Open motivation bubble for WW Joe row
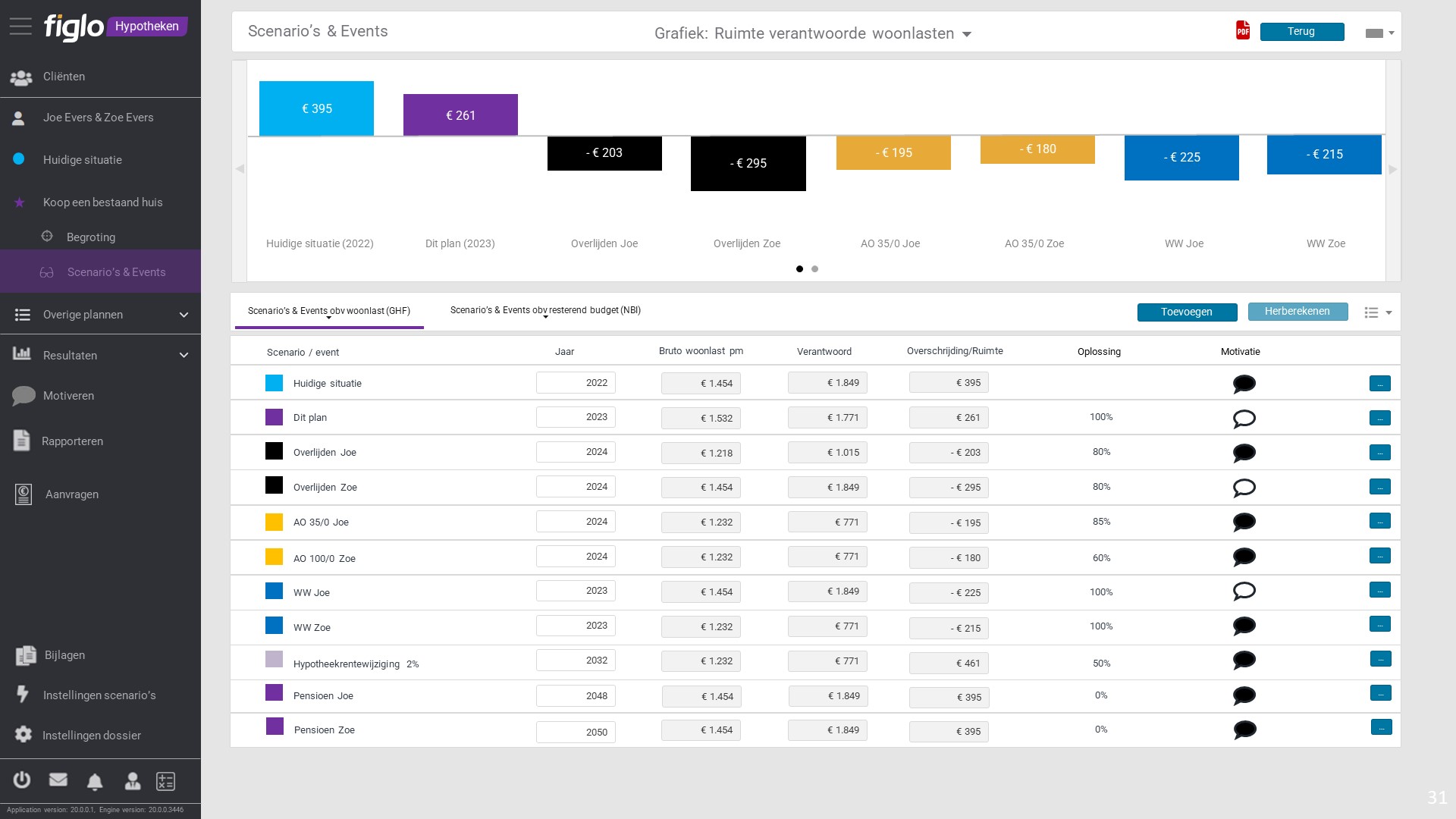This screenshot has width=1456, height=819. pyautogui.click(x=1244, y=591)
